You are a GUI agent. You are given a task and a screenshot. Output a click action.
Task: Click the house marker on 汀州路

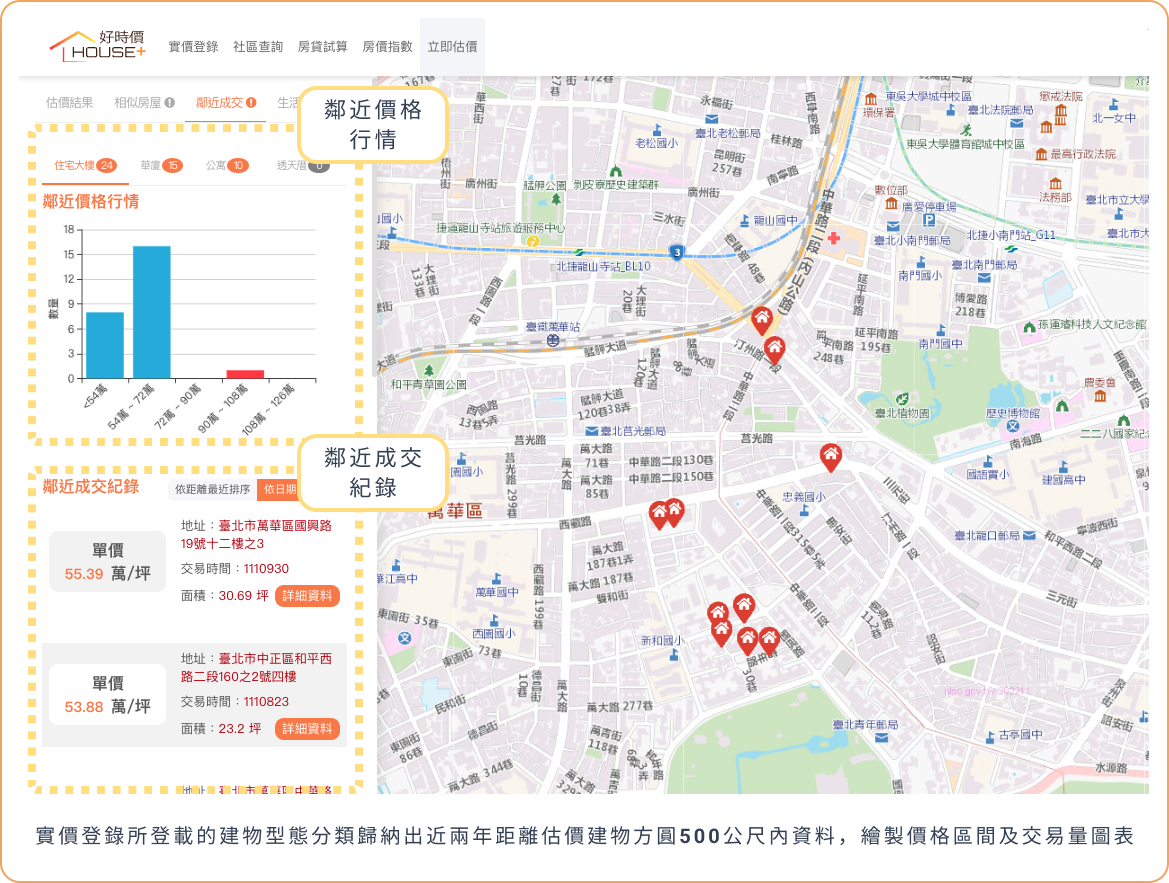(774, 349)
